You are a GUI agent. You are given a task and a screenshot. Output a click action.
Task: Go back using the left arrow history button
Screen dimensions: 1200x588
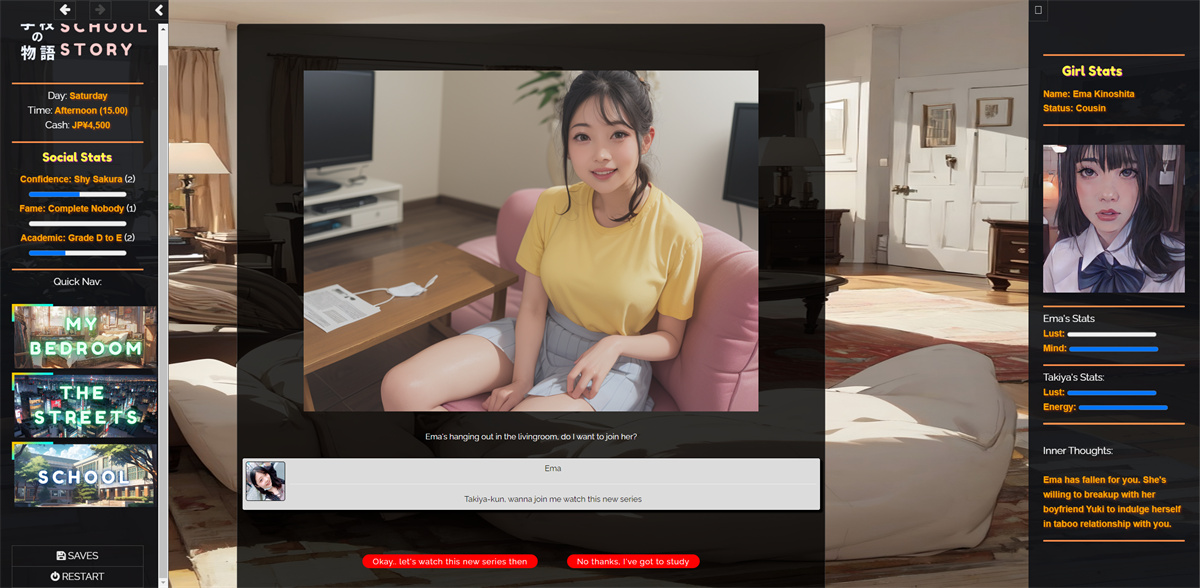coord(65,10)
